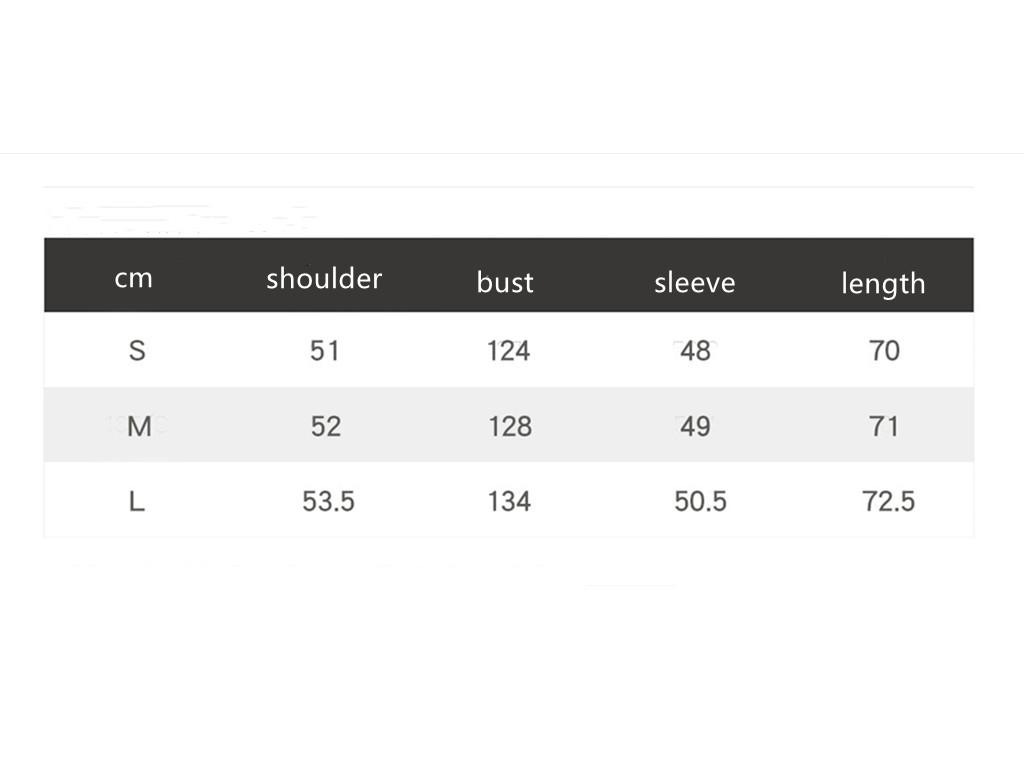Select bust value 128 in the table

pyautogui.click(x=510, y=427)
